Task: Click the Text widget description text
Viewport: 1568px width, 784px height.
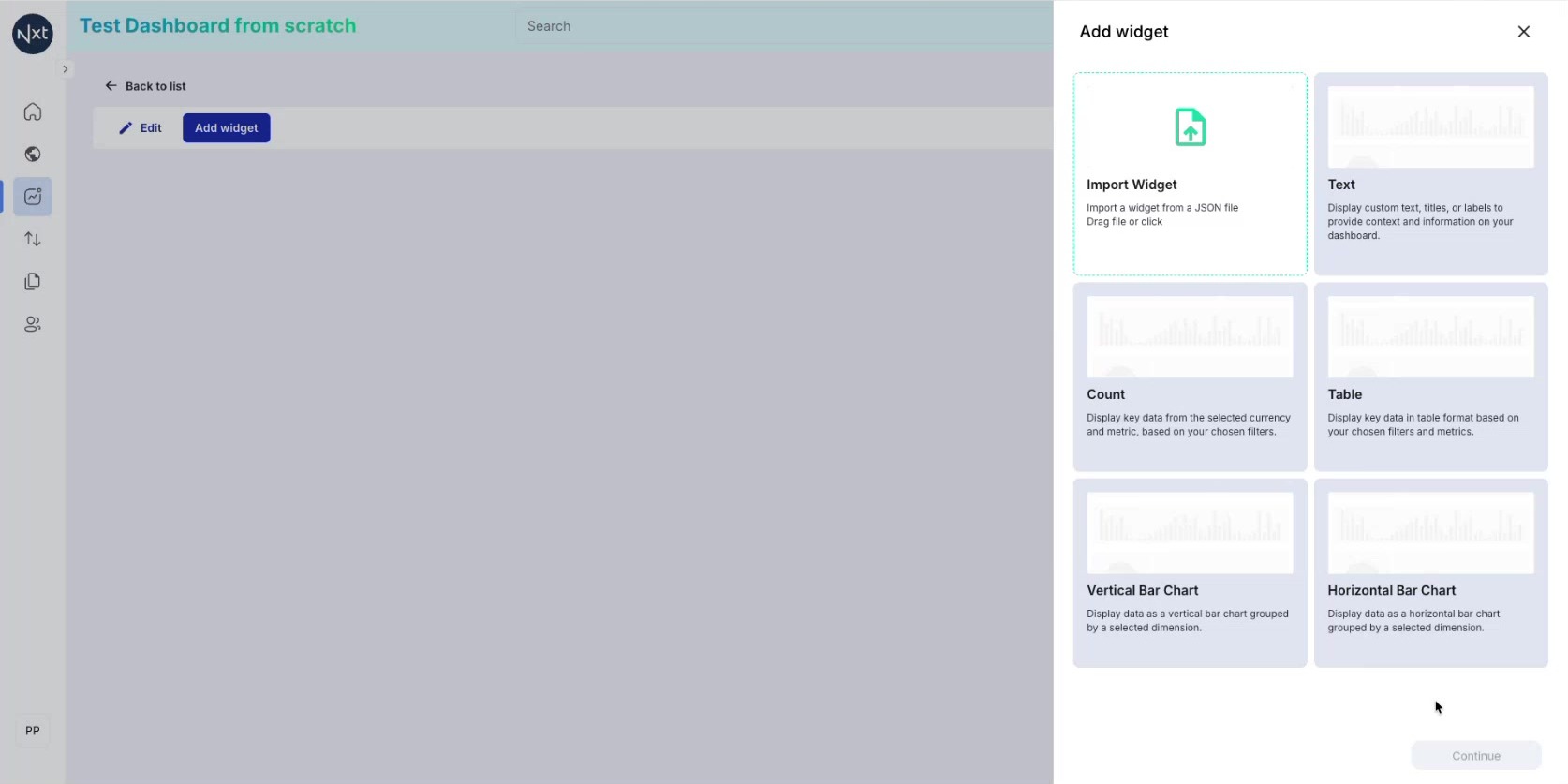Action: (x=1420, y=222)
